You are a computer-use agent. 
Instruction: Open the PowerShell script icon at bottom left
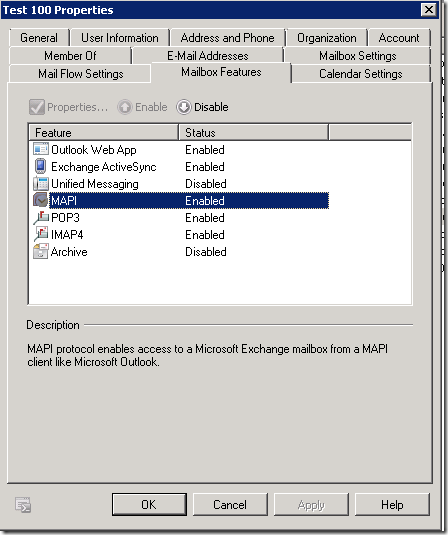[x=23, y=505]
